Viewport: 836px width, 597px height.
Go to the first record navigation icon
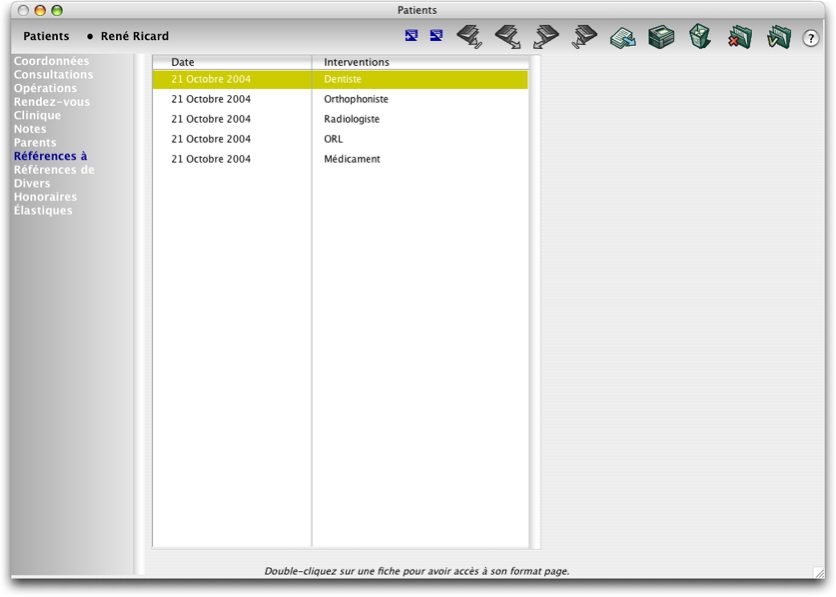point(470,37)
